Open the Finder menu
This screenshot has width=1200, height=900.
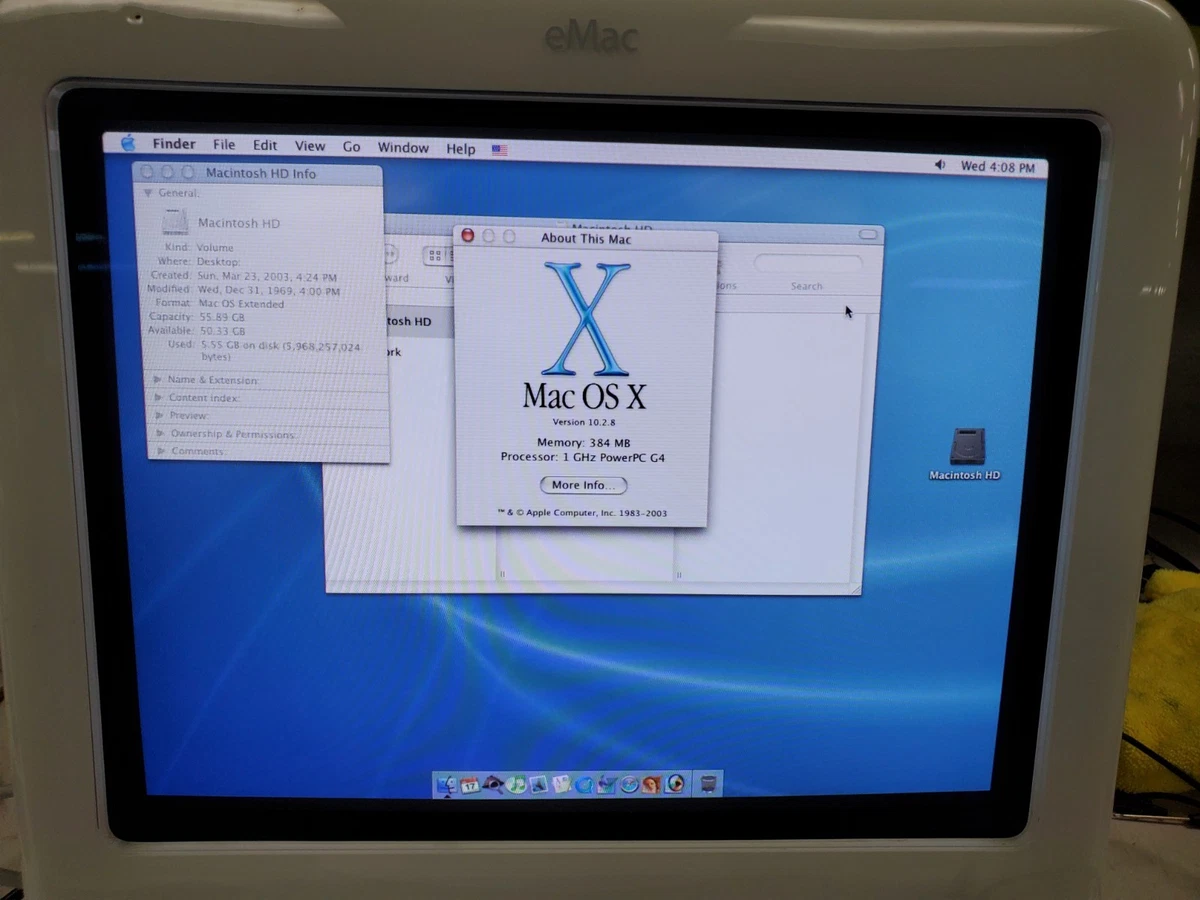click(x=174, y=144)
